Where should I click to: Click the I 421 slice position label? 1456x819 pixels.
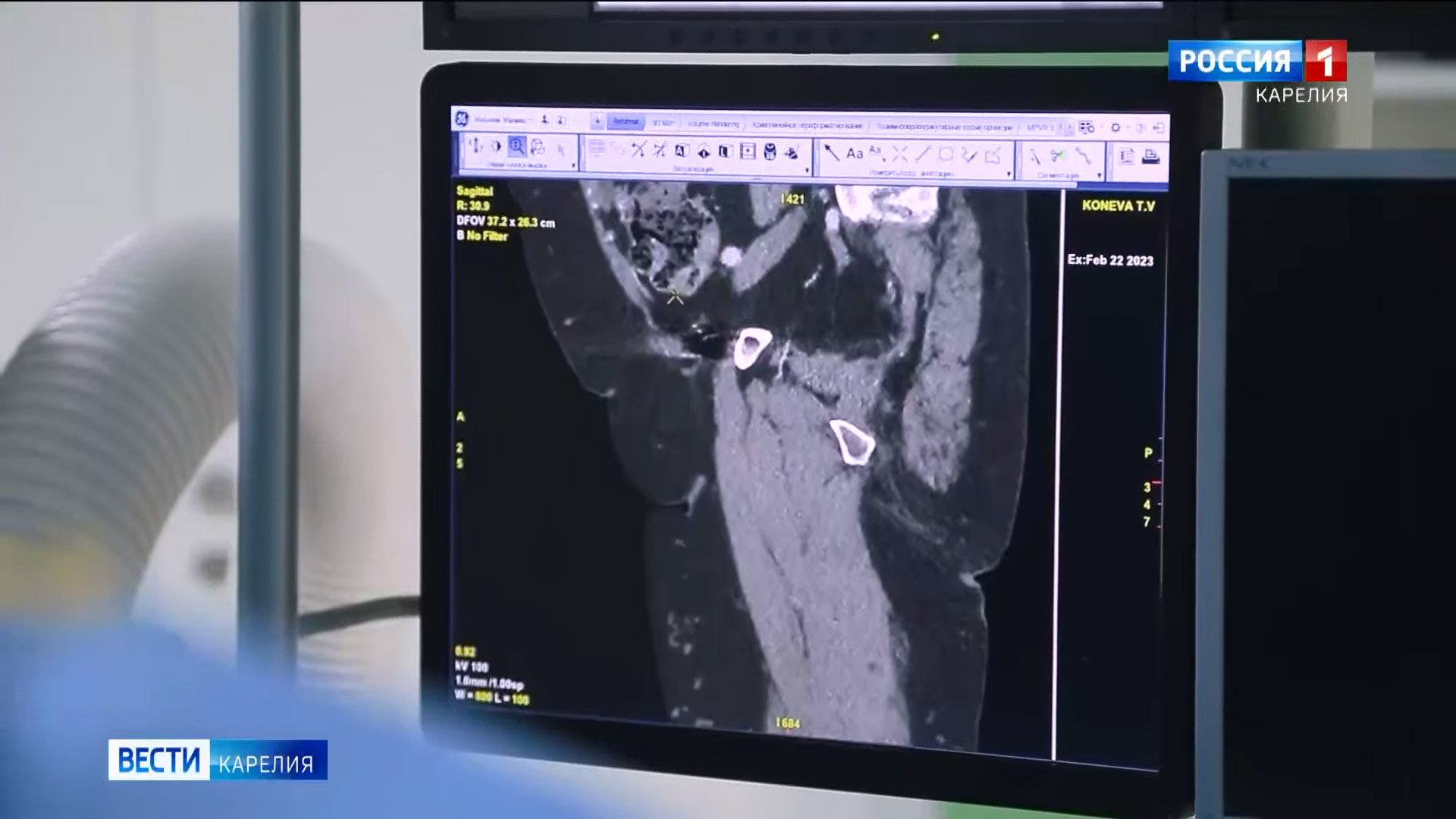point(792,199)
